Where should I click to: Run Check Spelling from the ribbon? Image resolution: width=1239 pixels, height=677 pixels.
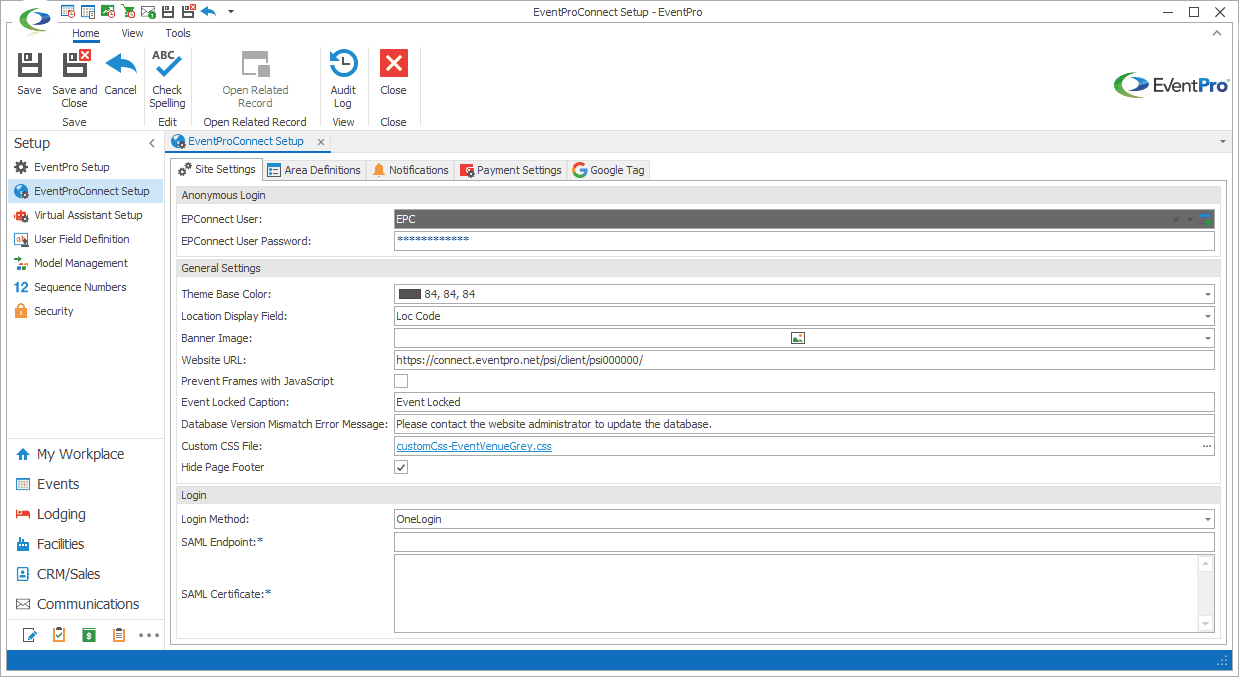tap(167, 79)
